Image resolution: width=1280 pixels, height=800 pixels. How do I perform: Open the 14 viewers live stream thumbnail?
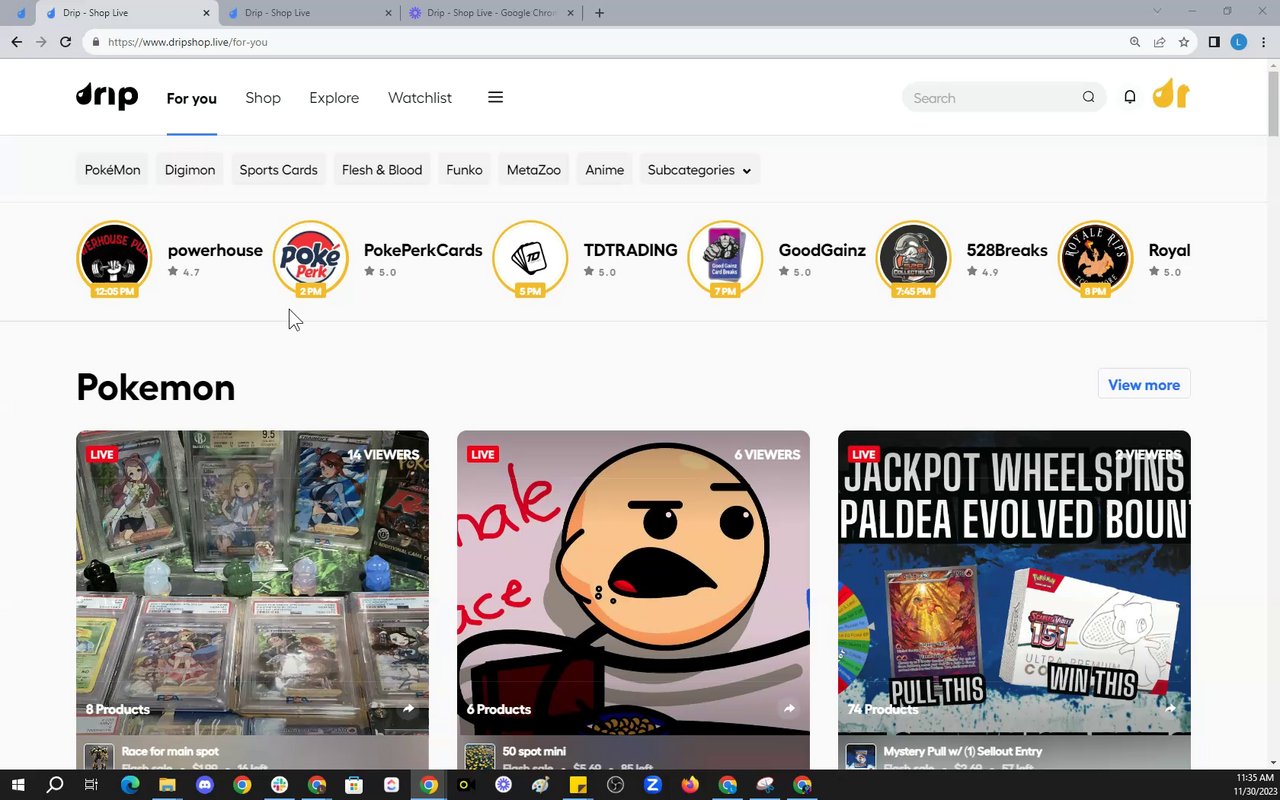(252, 583)
